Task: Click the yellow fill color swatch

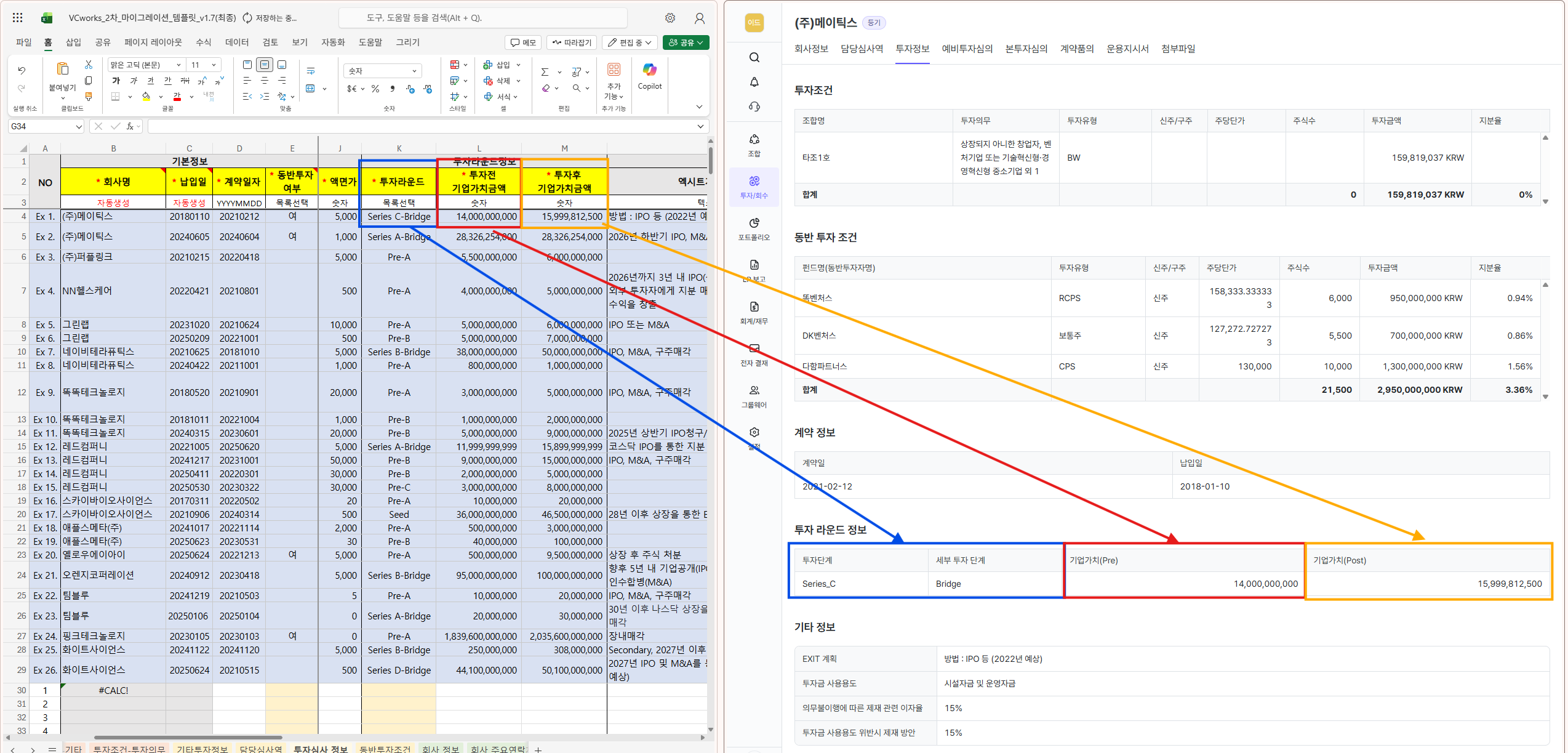Action: pyautogui.click(x=146, y=97)
